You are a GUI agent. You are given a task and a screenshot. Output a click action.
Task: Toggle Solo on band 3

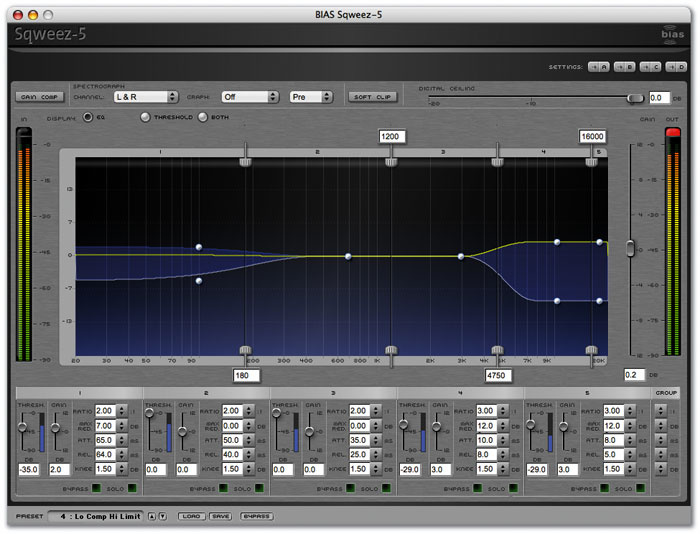pyautogui.click(x=386, y=488)
